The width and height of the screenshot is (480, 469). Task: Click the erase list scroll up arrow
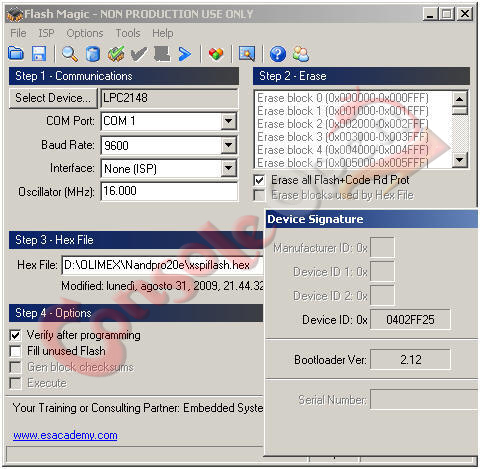460,99
